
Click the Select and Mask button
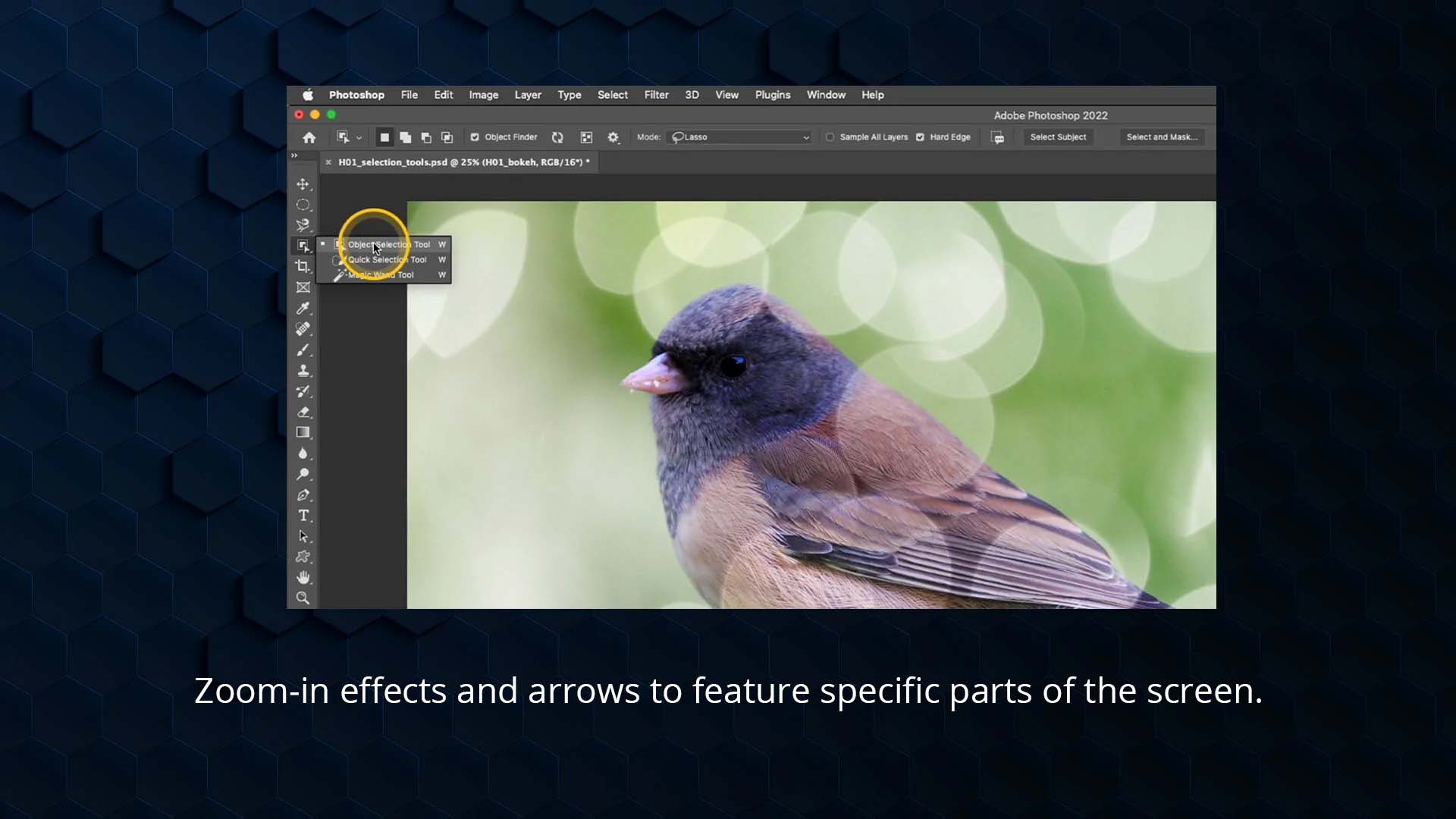tap(1162, 137)
